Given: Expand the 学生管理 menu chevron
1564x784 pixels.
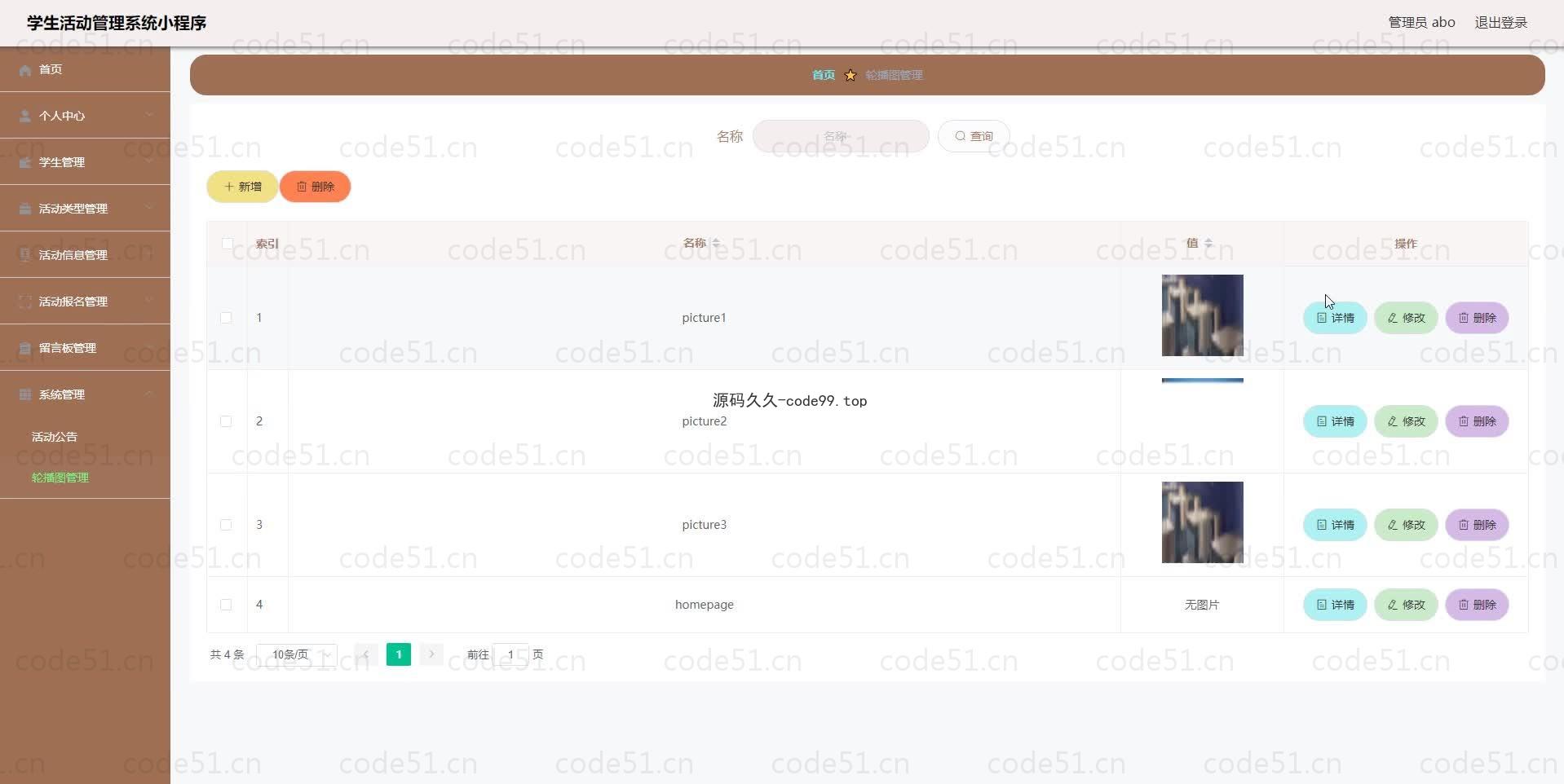Looking at the screenshot, I should coord(149,161).
